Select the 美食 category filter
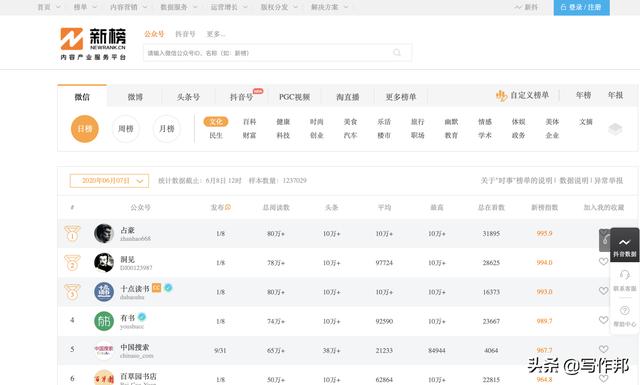Viewport: 640px width, 385px height. (x=350, y=122)
